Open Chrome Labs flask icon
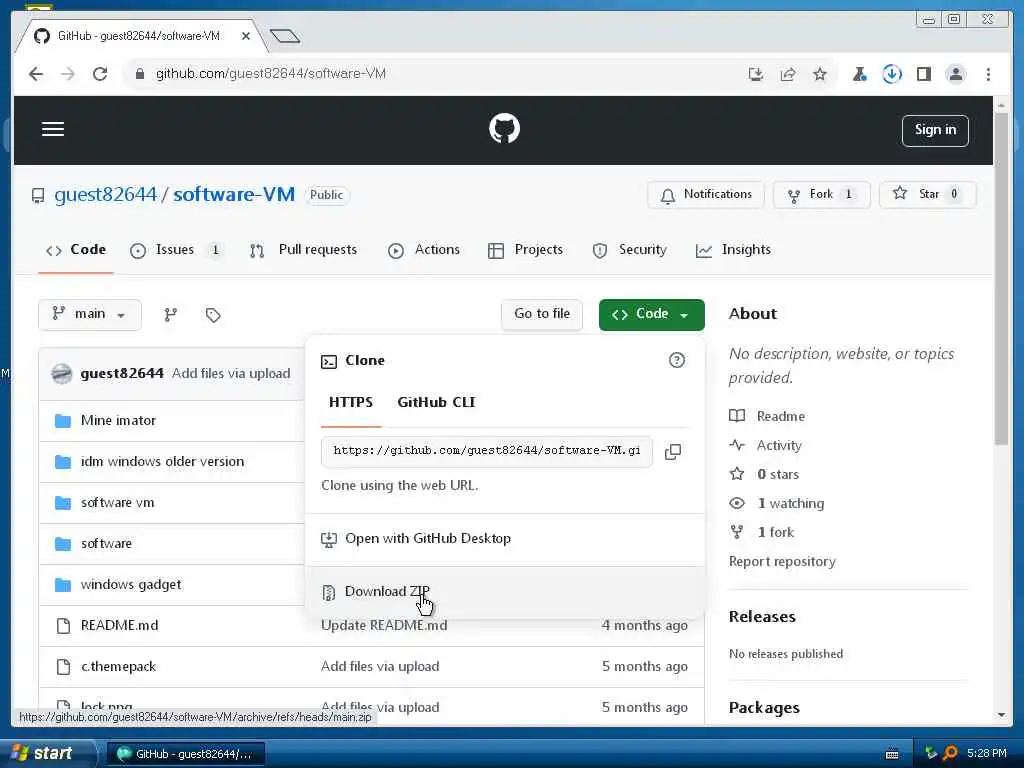The height and width of the screenshot is (768, 1024). pos(859,74)
